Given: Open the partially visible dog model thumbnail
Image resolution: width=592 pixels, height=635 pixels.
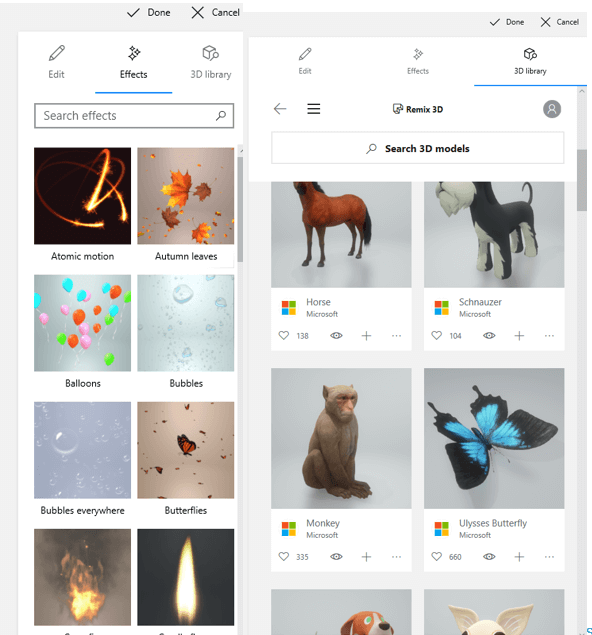Looking at the screenshot, I should pos(341,612).
